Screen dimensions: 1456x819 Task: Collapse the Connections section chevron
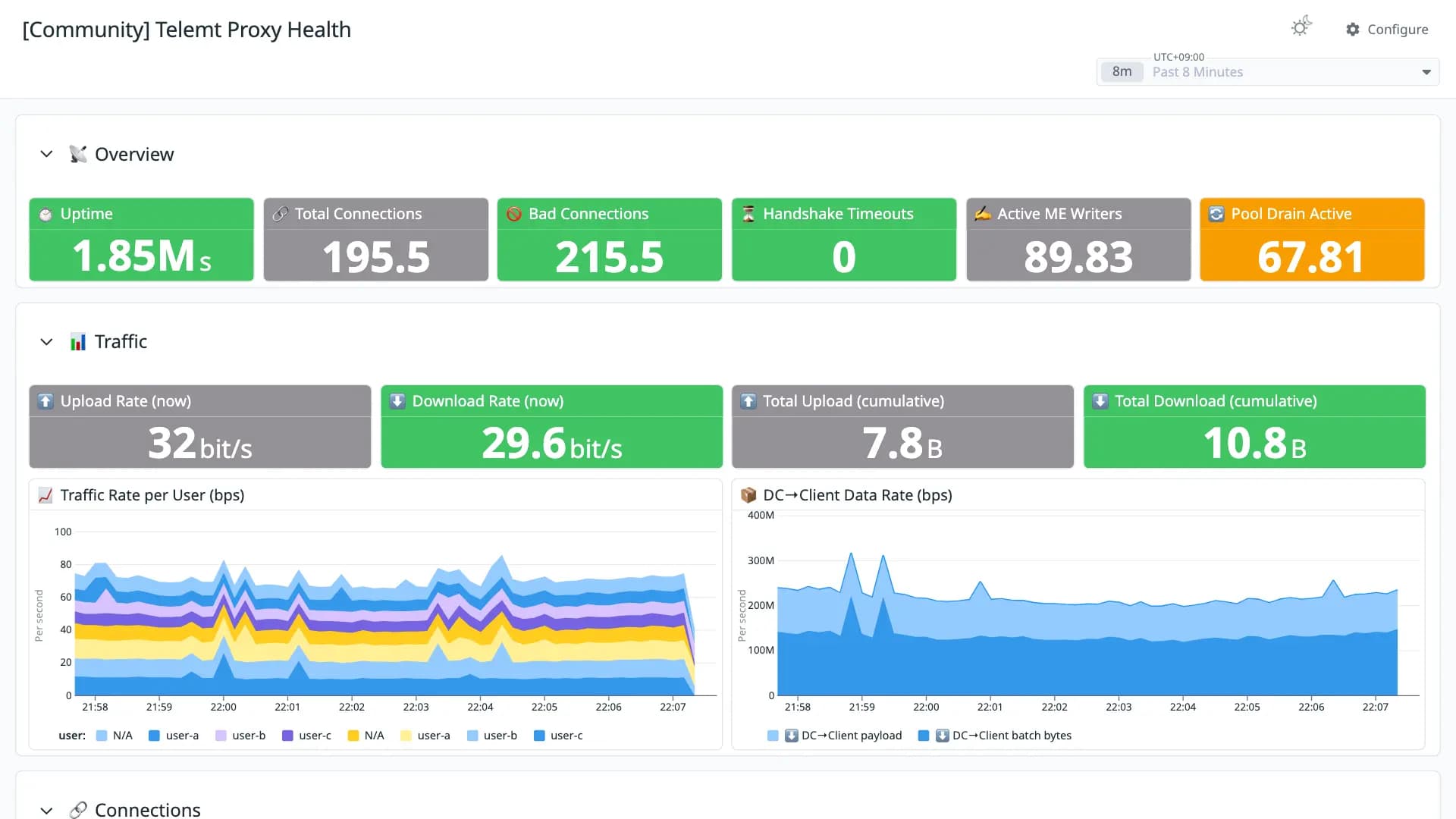pyautogui.click(x=46, y=810)
